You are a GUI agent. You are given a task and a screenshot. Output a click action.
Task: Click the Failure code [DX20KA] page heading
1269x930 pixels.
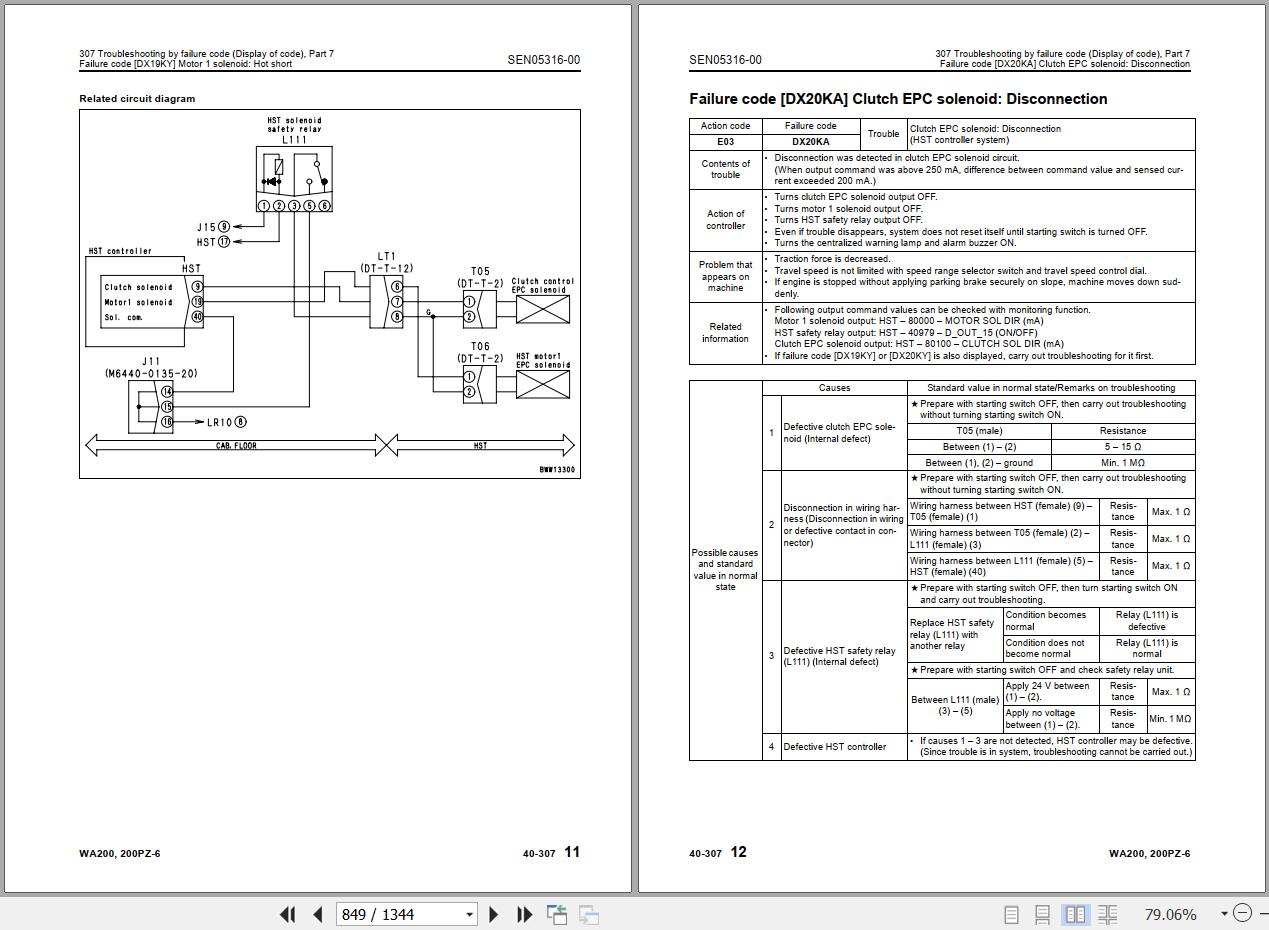click(x=898, y=99)
